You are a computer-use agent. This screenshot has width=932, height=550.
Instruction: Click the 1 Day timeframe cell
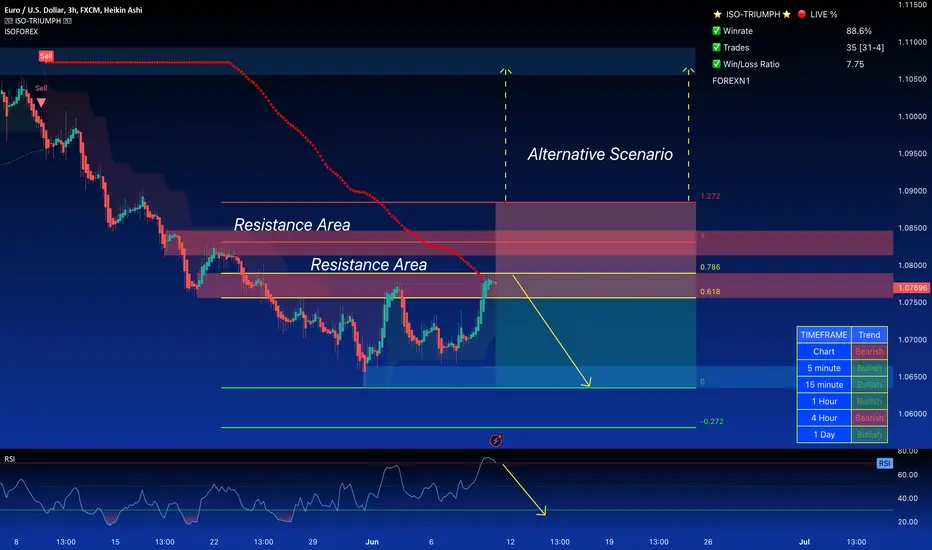pos(824,435)
